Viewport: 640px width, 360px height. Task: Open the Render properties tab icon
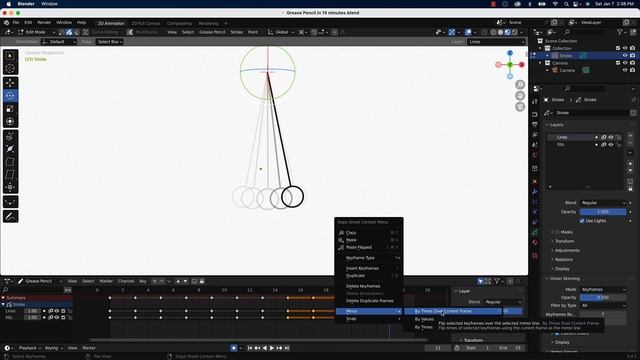tap(535, 115)
